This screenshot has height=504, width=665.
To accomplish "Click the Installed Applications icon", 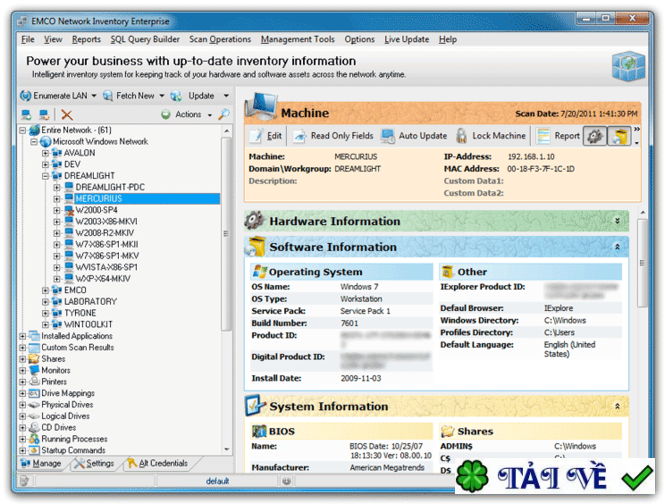I will (34, 336).
